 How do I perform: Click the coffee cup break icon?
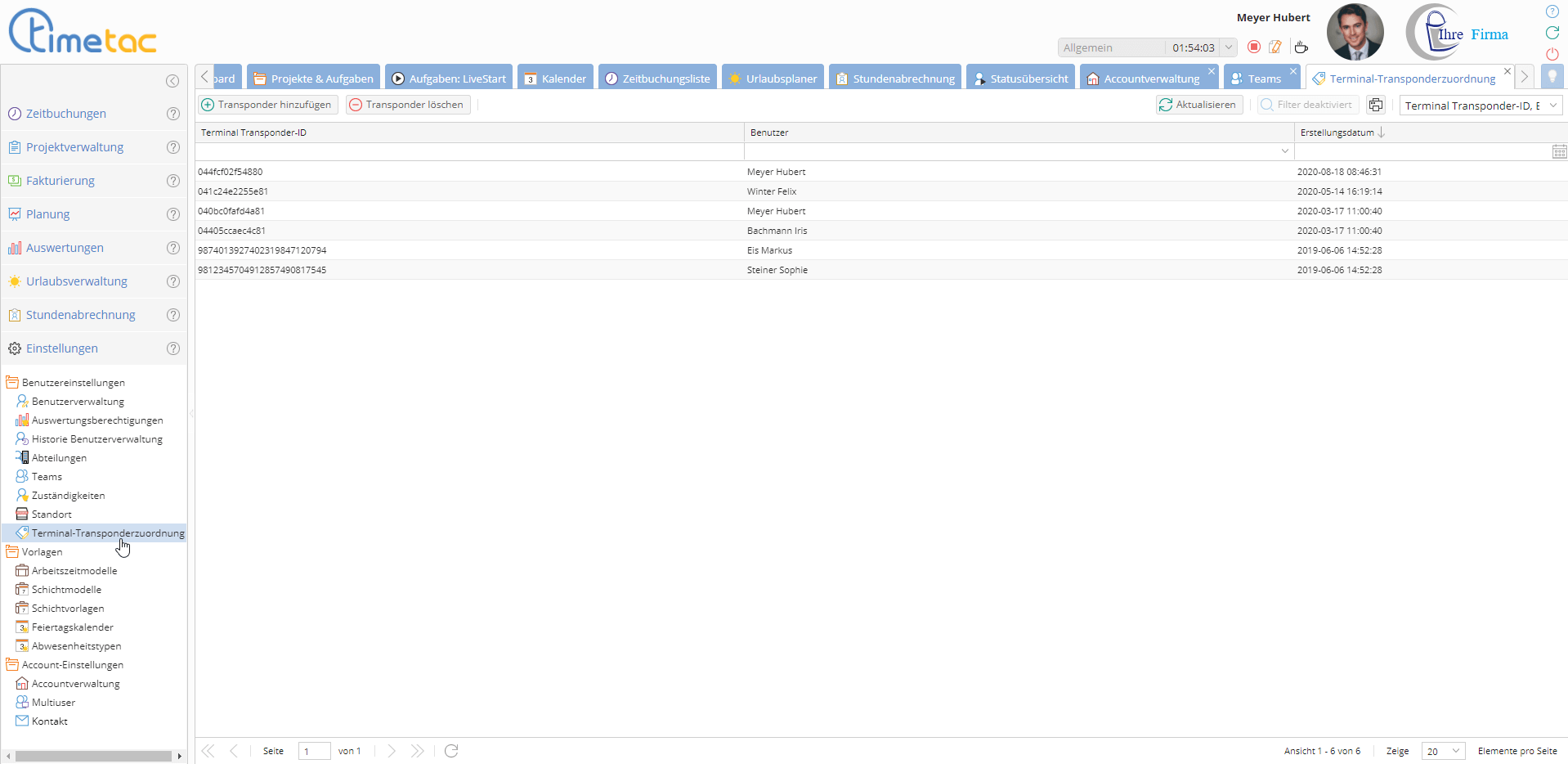(1301, 47)
